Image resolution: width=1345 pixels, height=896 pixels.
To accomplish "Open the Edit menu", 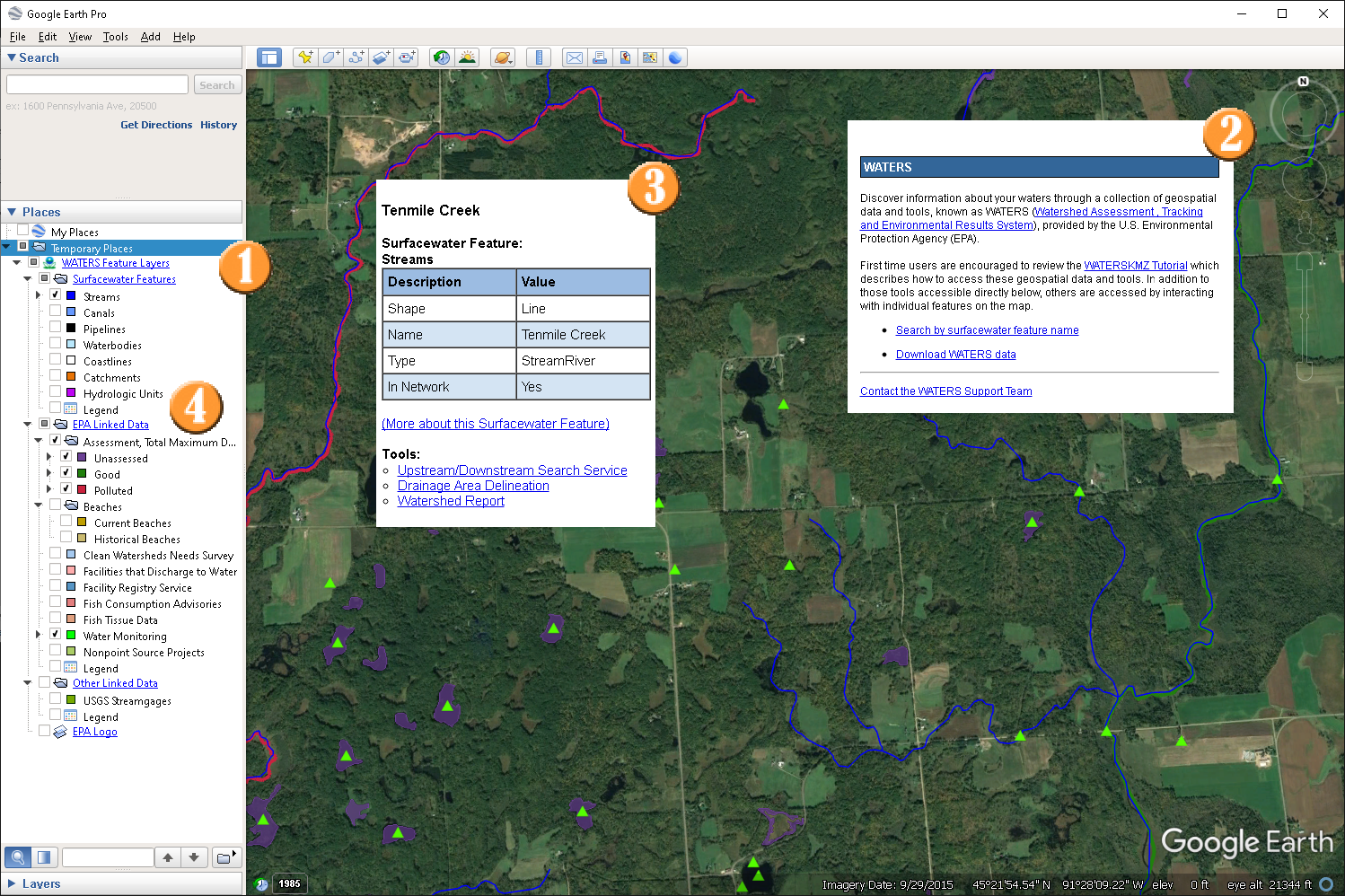I will coord(48,37).
